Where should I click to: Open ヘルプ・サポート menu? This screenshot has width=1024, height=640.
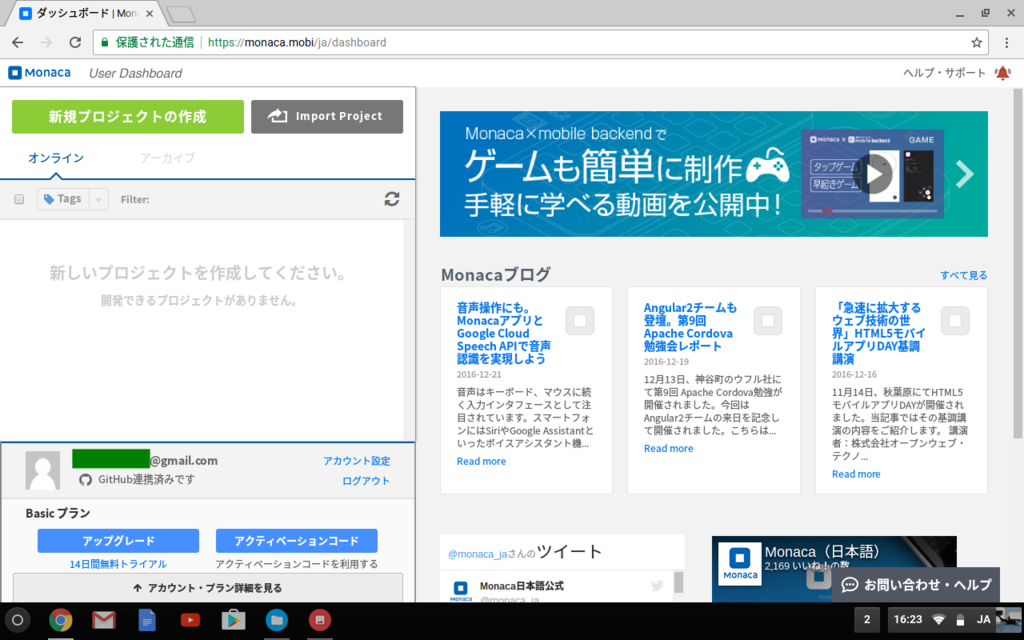[944, 72]
